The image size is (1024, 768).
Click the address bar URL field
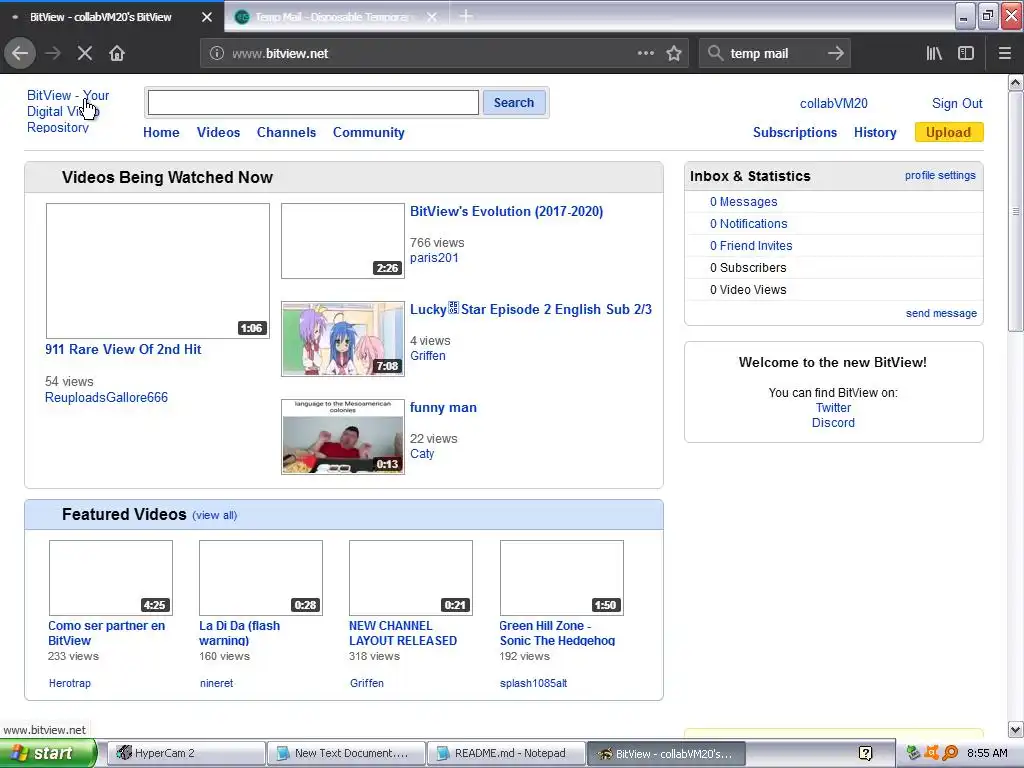431,54
